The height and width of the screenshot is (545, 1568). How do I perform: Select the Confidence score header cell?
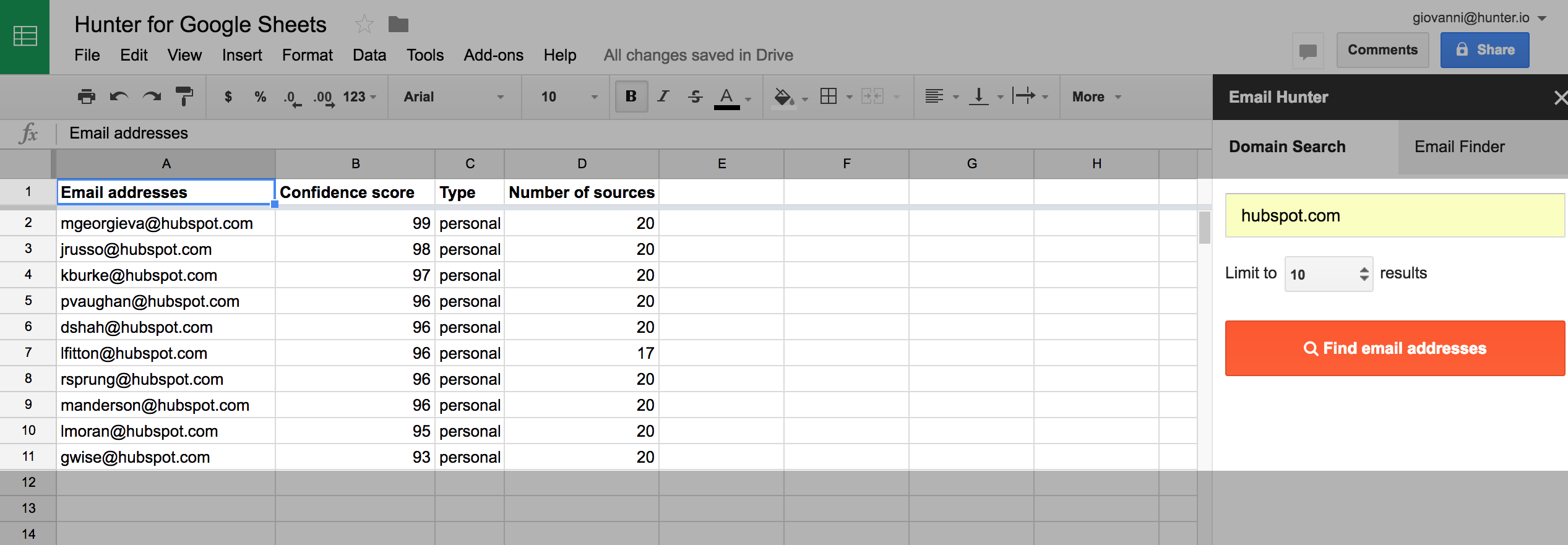point(355,192)
